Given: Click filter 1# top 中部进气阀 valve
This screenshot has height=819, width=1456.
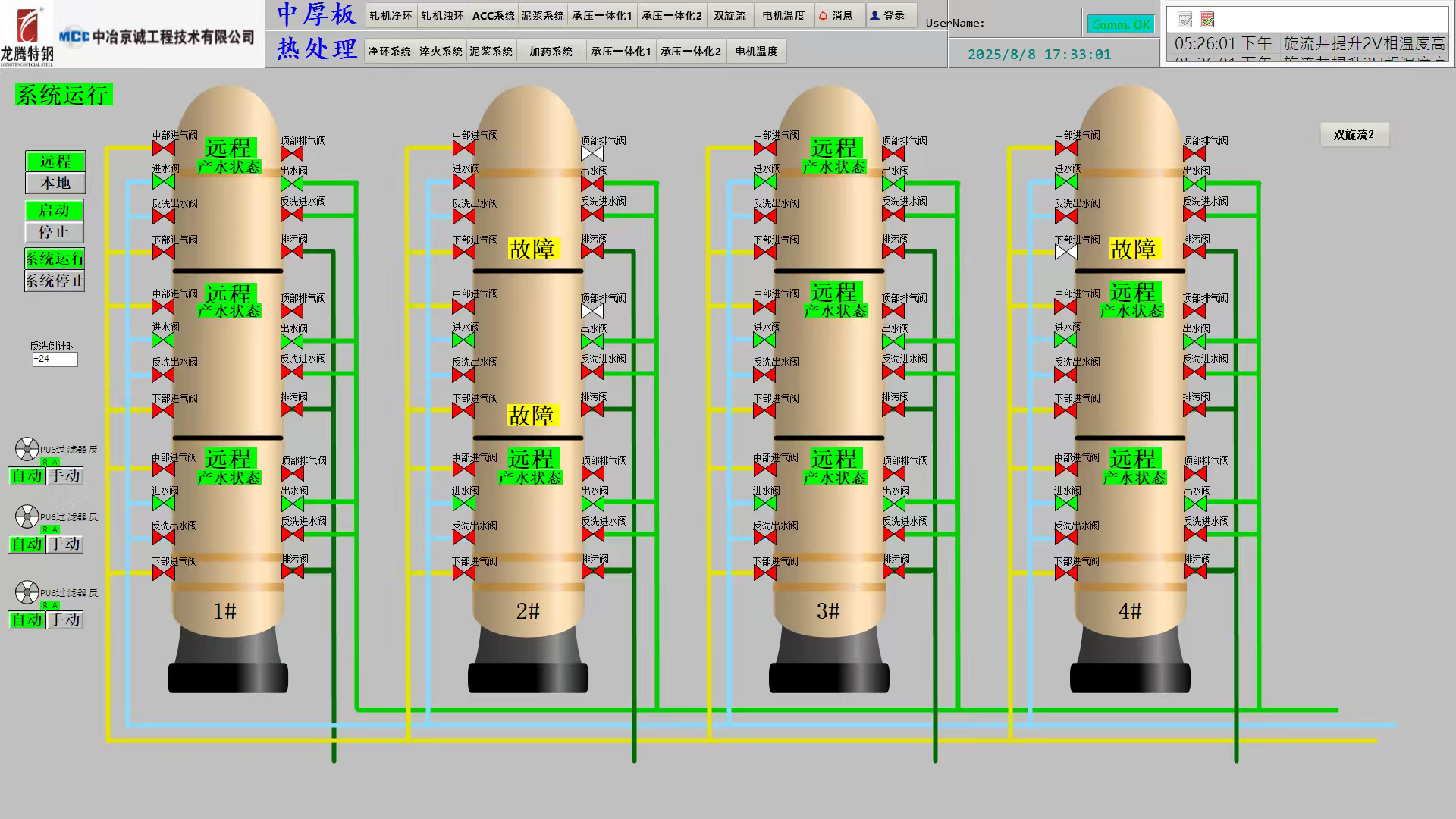Looking at the screenshot, I should (x=163, y=148).
